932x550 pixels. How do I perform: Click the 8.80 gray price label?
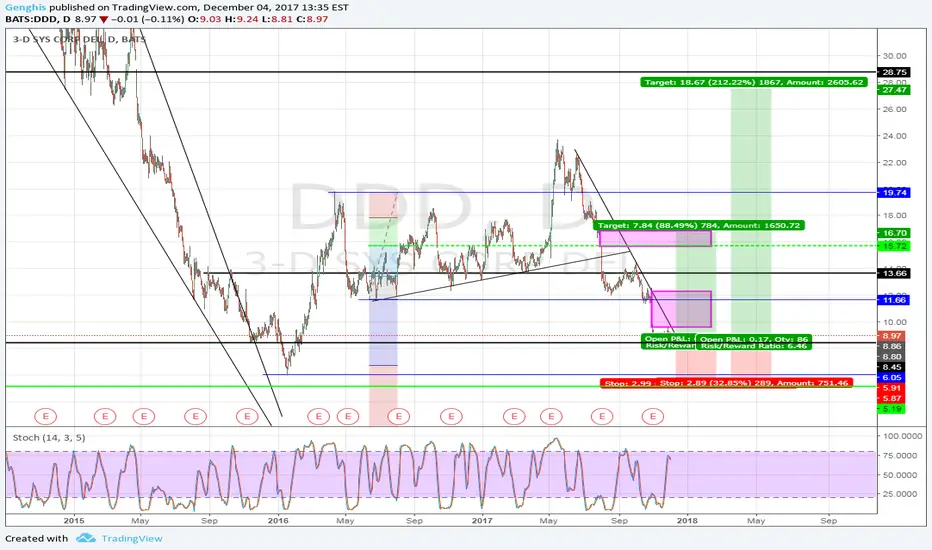[892, 357]
